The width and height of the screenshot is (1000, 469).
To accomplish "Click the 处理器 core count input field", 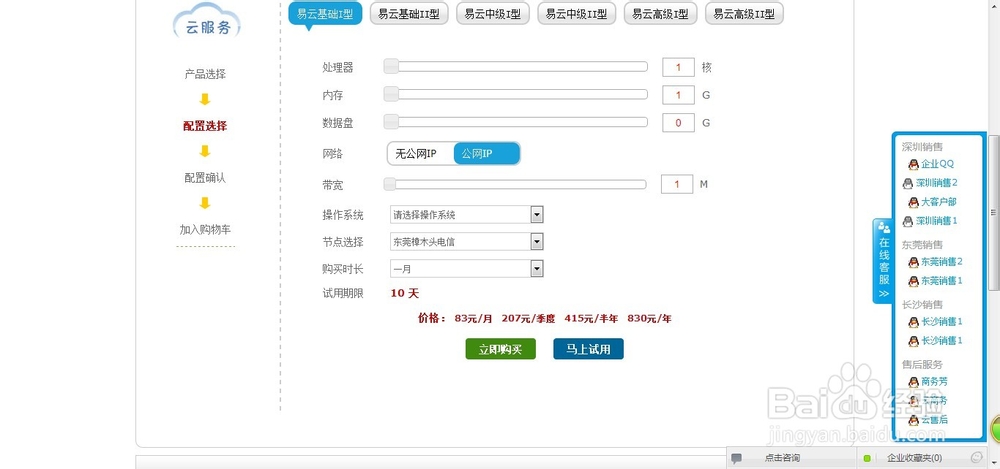I will (x=679, y=67).
